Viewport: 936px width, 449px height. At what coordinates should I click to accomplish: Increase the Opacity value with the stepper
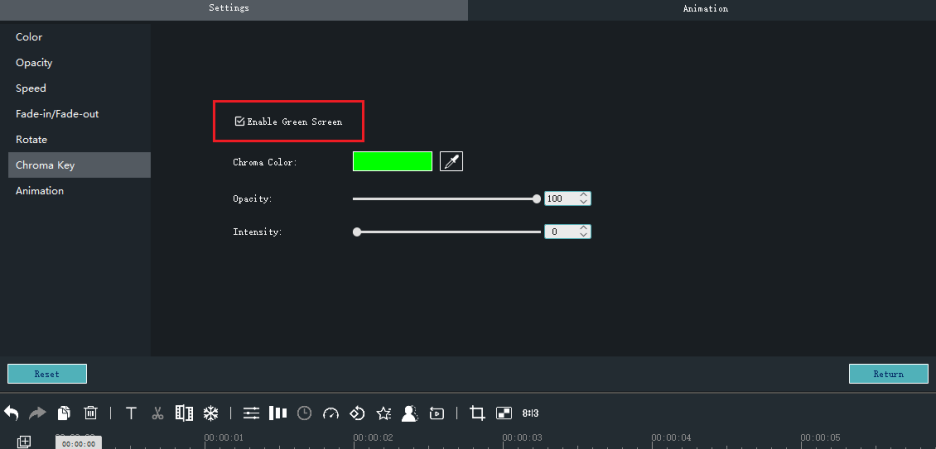pos(584,195)
